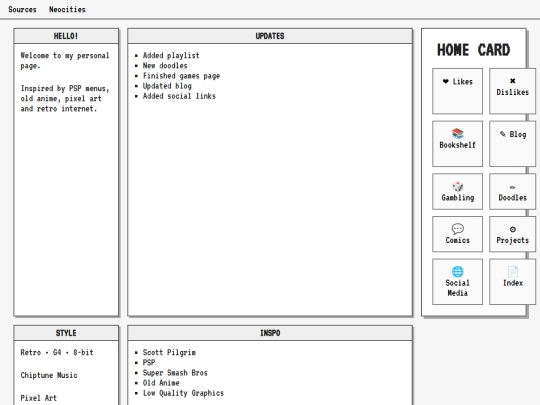Open the Blog link label

518,134
